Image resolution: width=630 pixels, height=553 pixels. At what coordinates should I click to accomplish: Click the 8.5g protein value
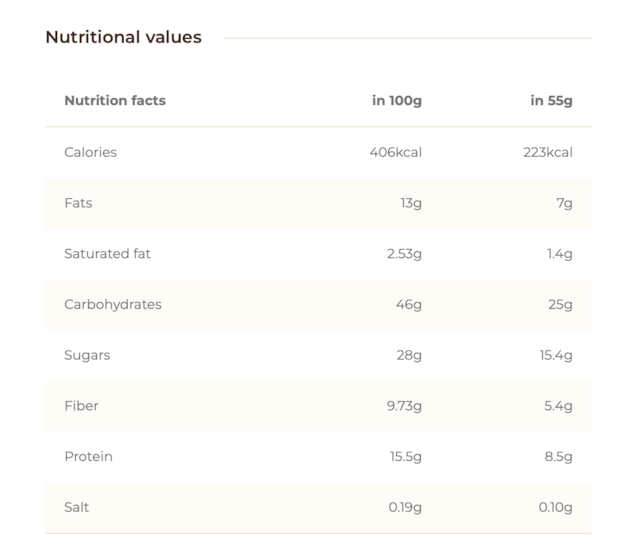(x=559, y=456)
